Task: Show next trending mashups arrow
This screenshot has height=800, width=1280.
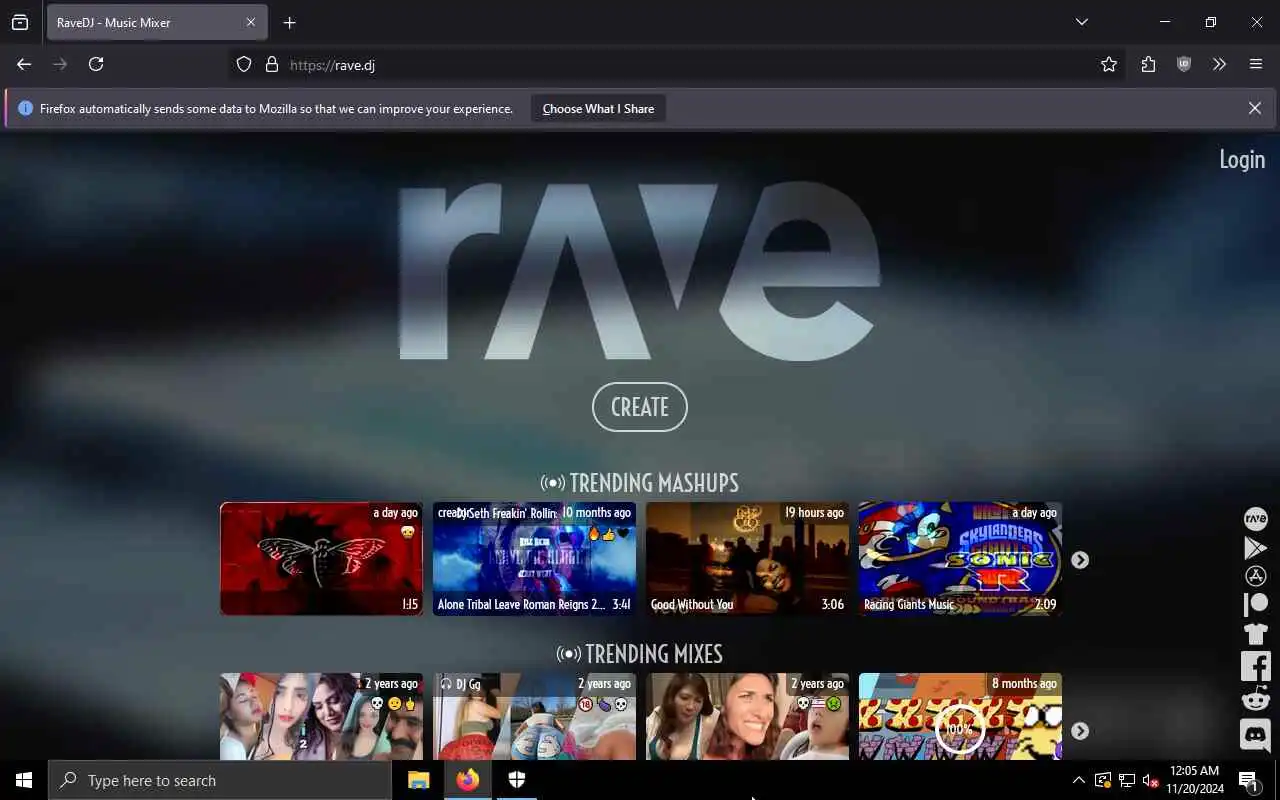Action: pos(1080,560)
